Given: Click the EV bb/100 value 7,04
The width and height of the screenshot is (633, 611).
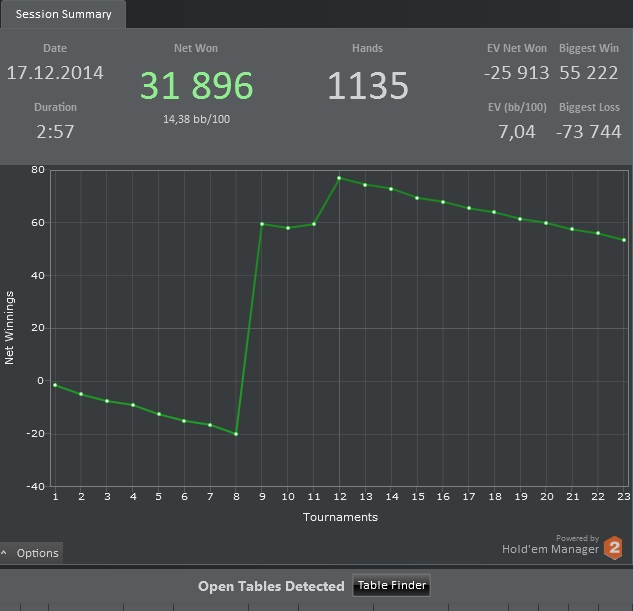Looking at the screenshot, I should tap(517, 132).
